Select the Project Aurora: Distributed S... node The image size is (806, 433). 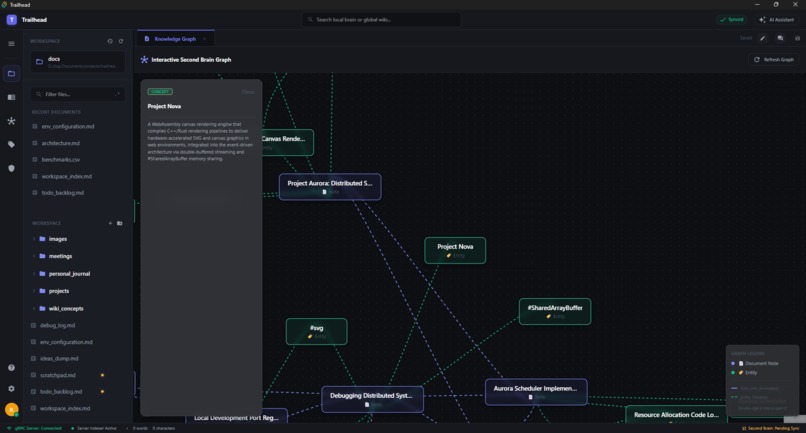(330, 187)
